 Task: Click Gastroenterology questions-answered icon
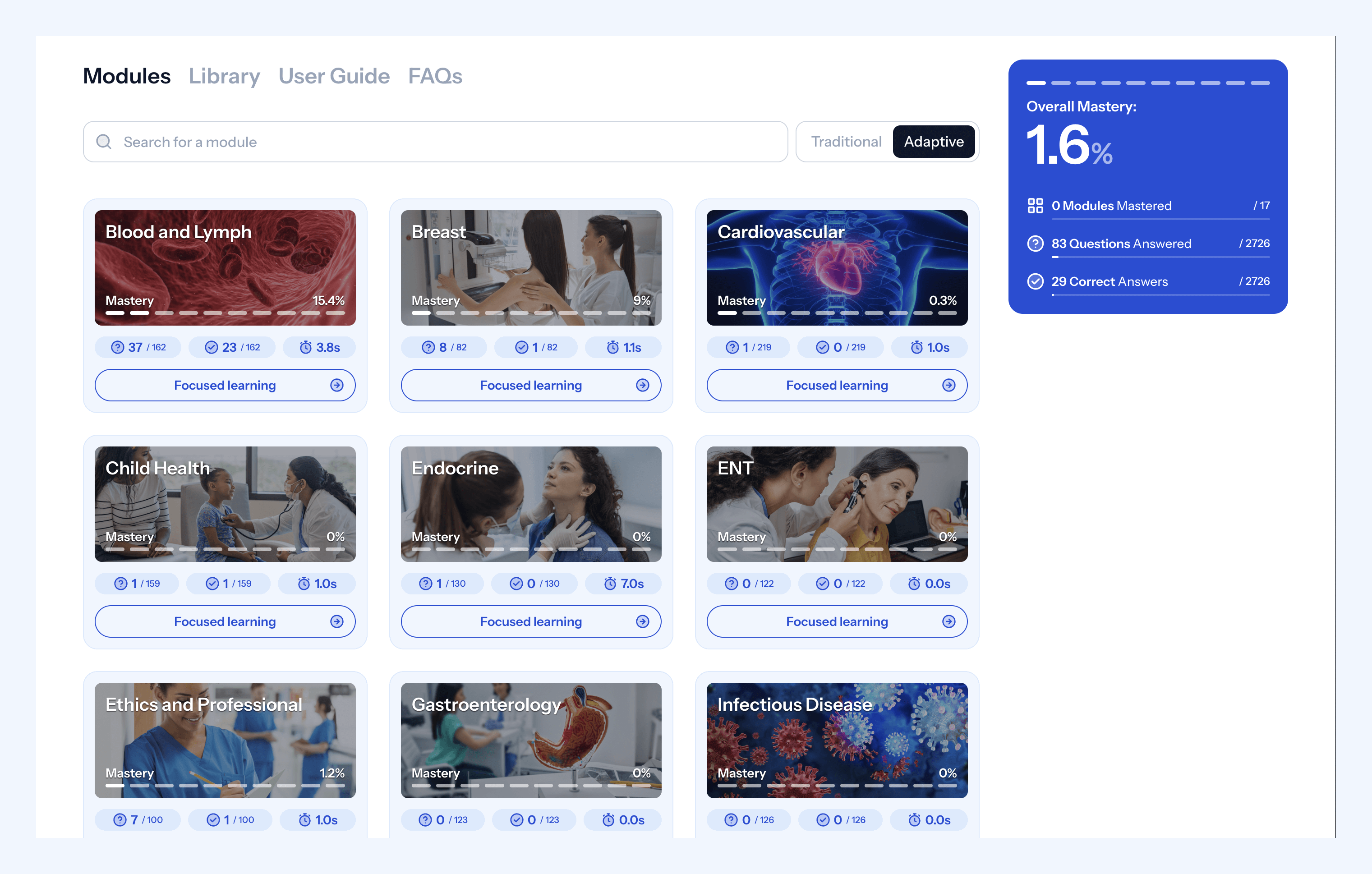pos(425,820)
